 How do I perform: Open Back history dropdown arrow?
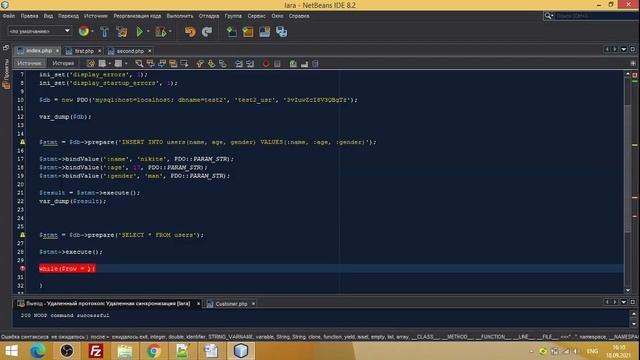tap(110, 64)
